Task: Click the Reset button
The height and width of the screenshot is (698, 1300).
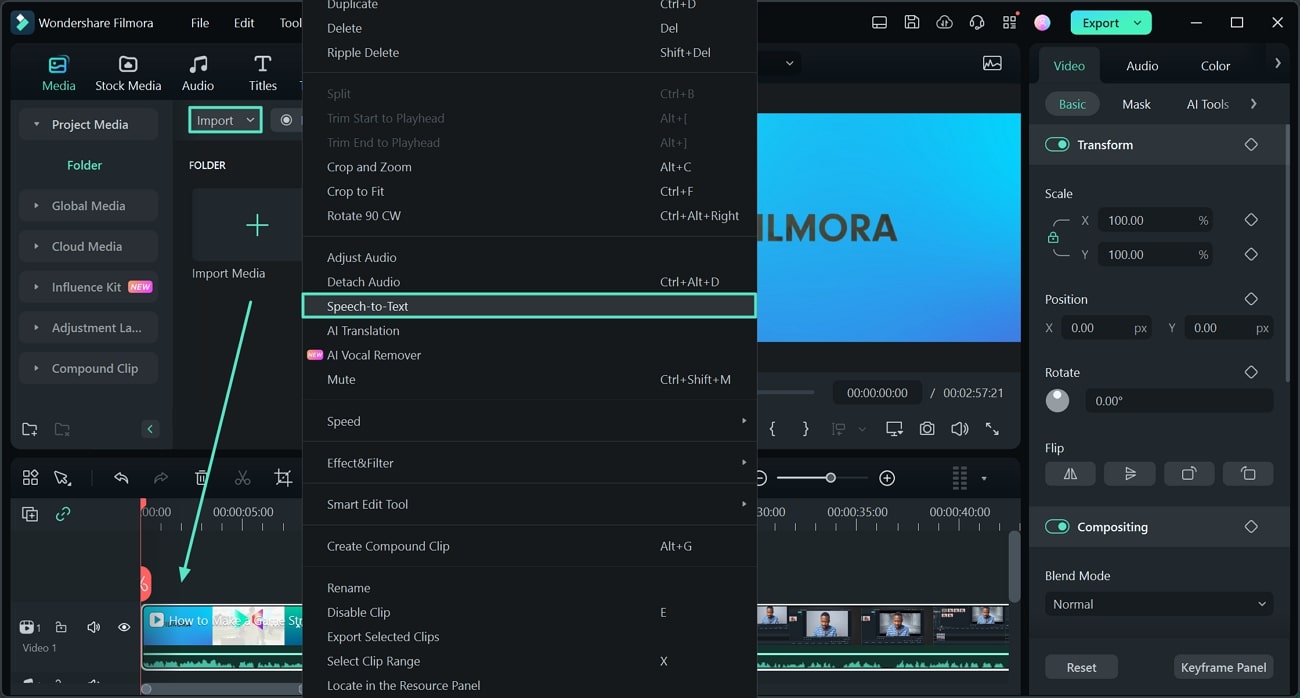Action: pos(1081,667)
